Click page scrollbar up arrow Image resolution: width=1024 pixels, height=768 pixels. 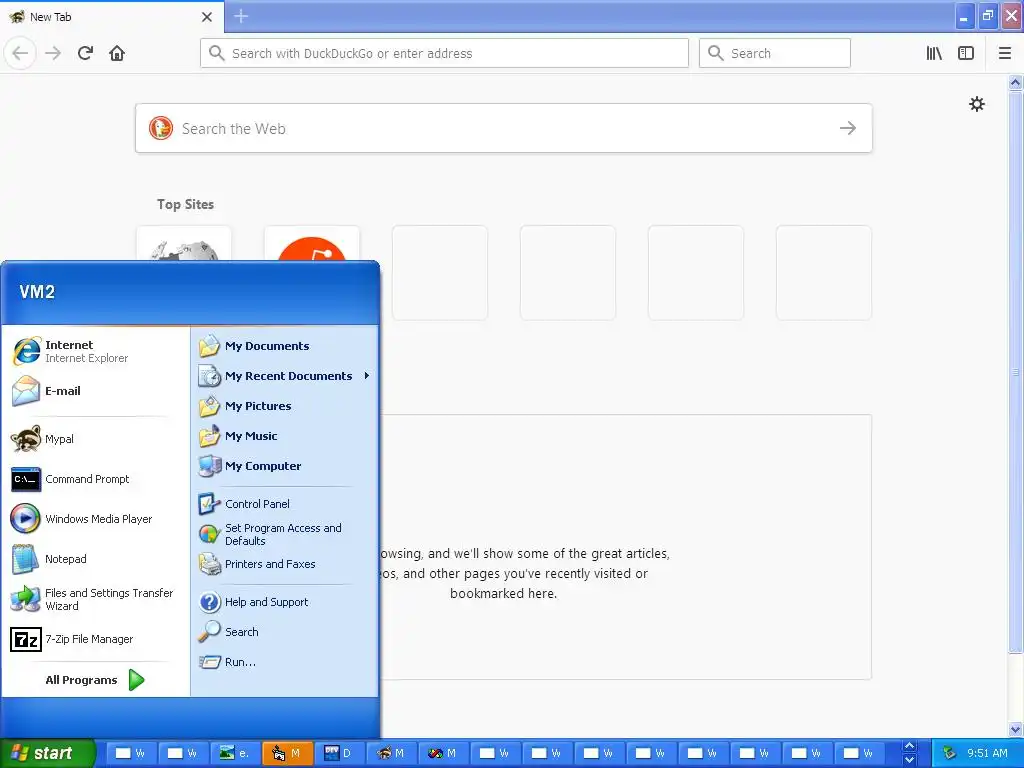click(1015, 82)
